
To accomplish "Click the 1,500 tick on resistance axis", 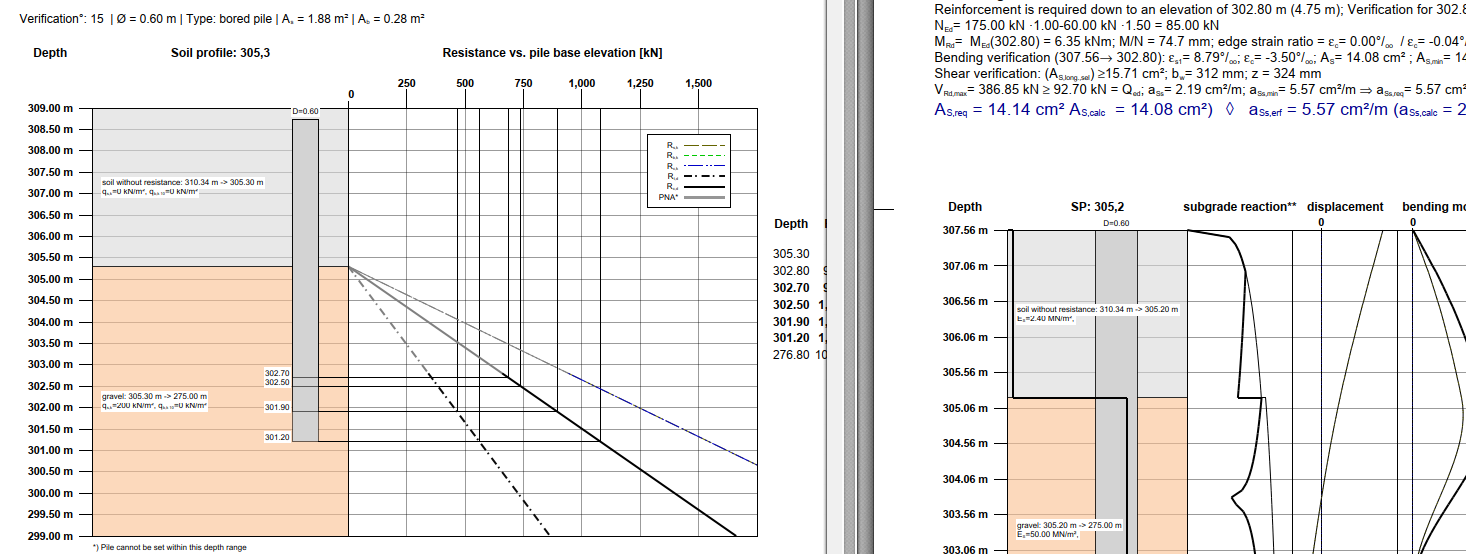I will click(698, 84).
